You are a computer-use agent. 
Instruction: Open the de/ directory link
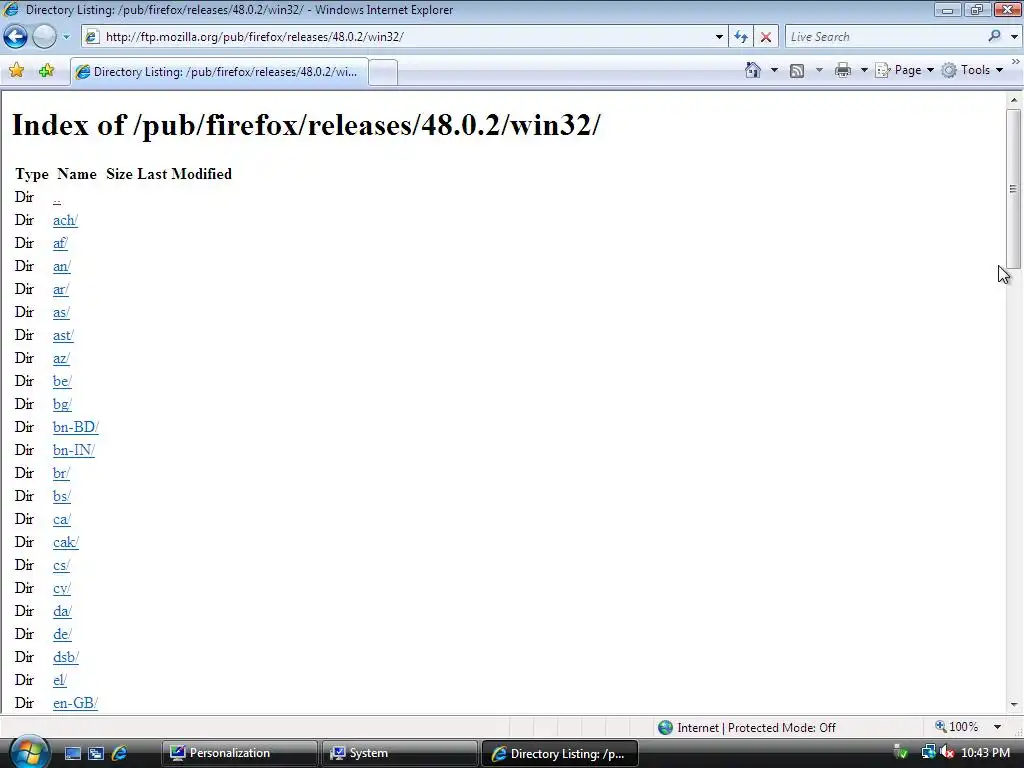[x=62, y=634]
